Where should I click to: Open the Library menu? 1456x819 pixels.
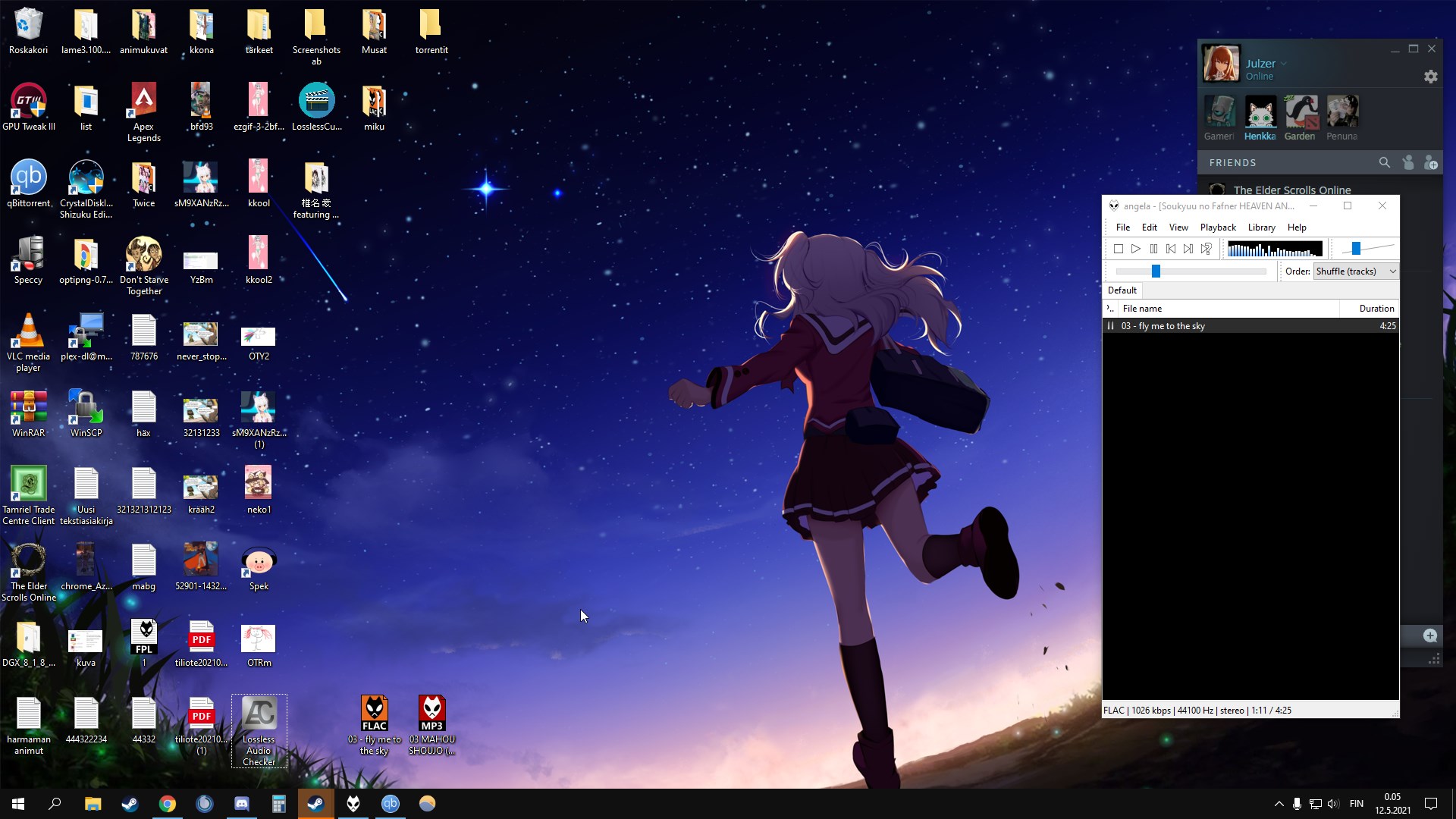[x=1261, y=227]
